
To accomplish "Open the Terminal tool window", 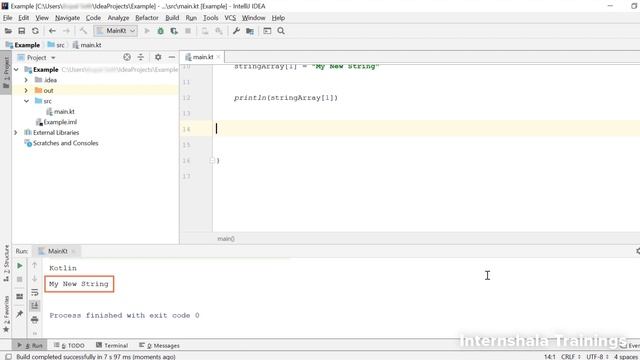I will click(x=112, y=345).
